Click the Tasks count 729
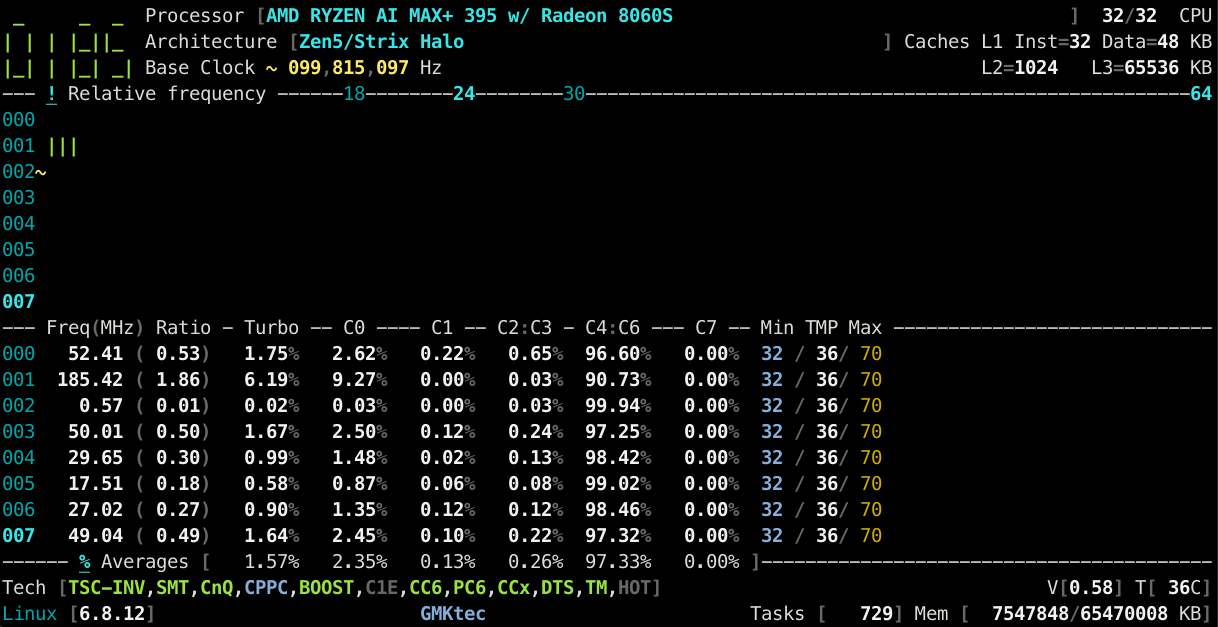Viewport: 1218px width, 627px height. [877, 613]
